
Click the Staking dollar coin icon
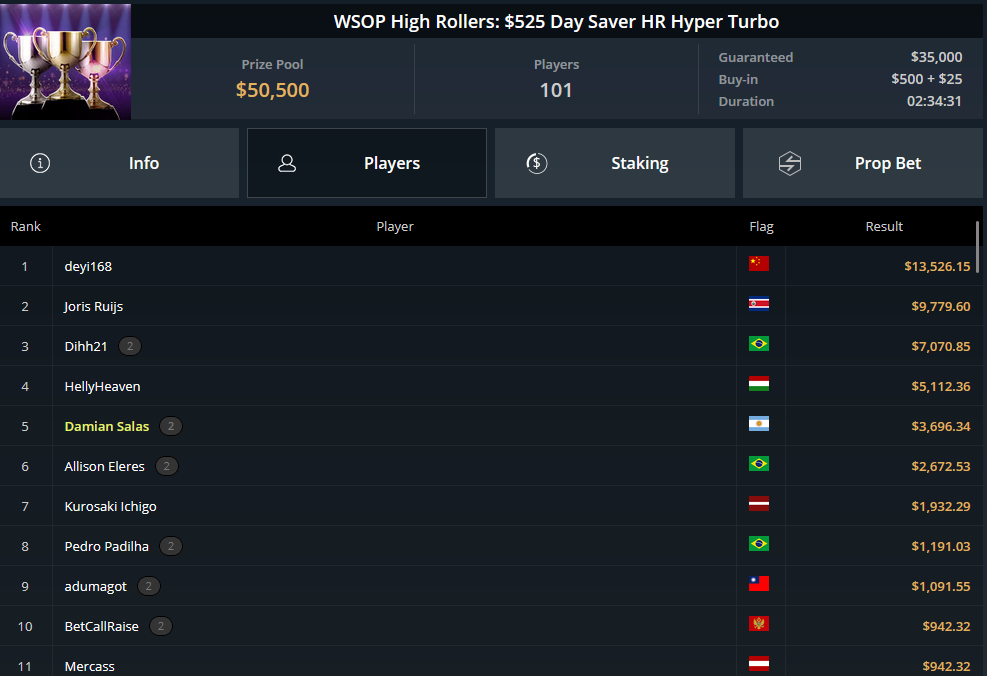(x=537, y=163)
